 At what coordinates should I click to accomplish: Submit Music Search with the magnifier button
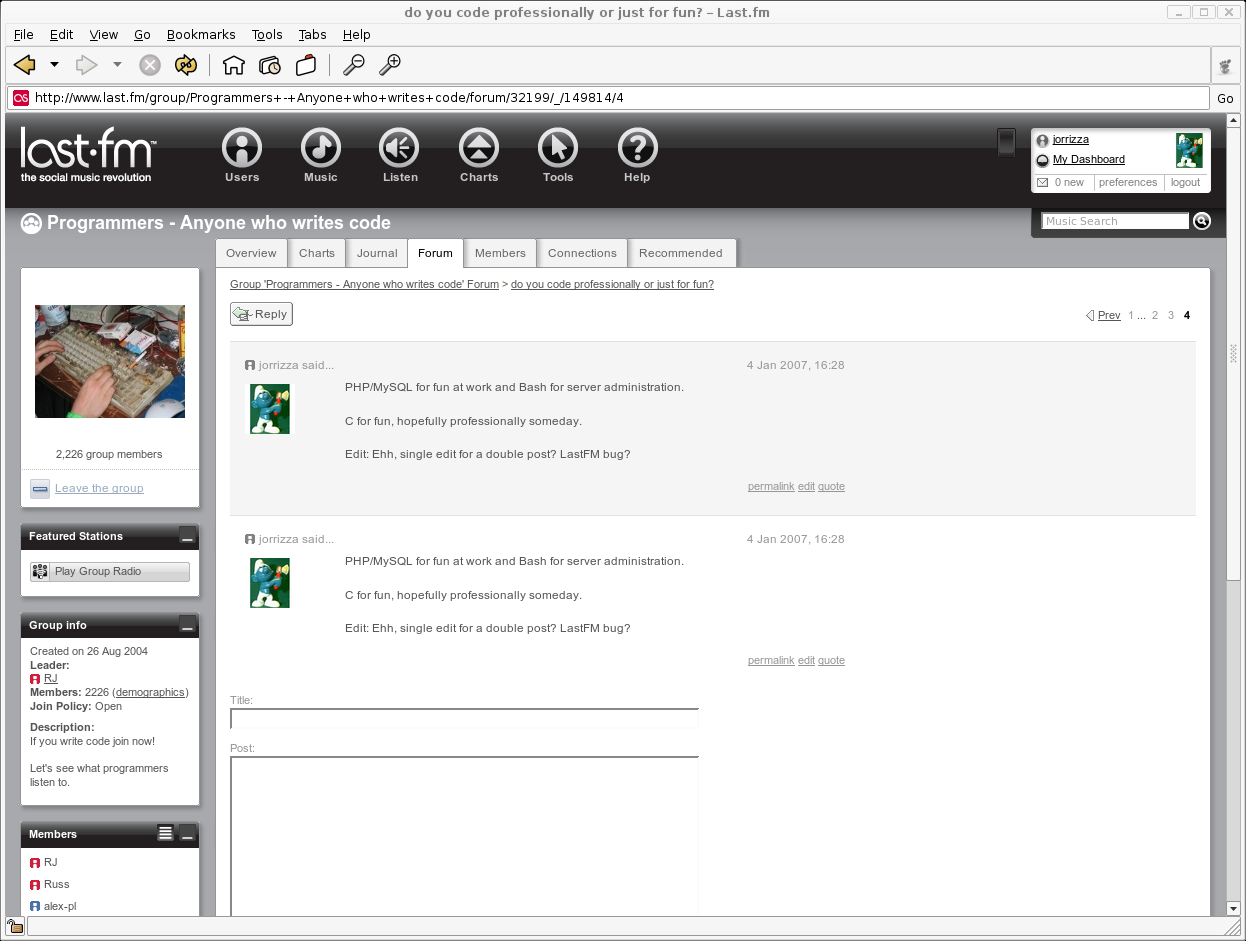point(1202,221)
